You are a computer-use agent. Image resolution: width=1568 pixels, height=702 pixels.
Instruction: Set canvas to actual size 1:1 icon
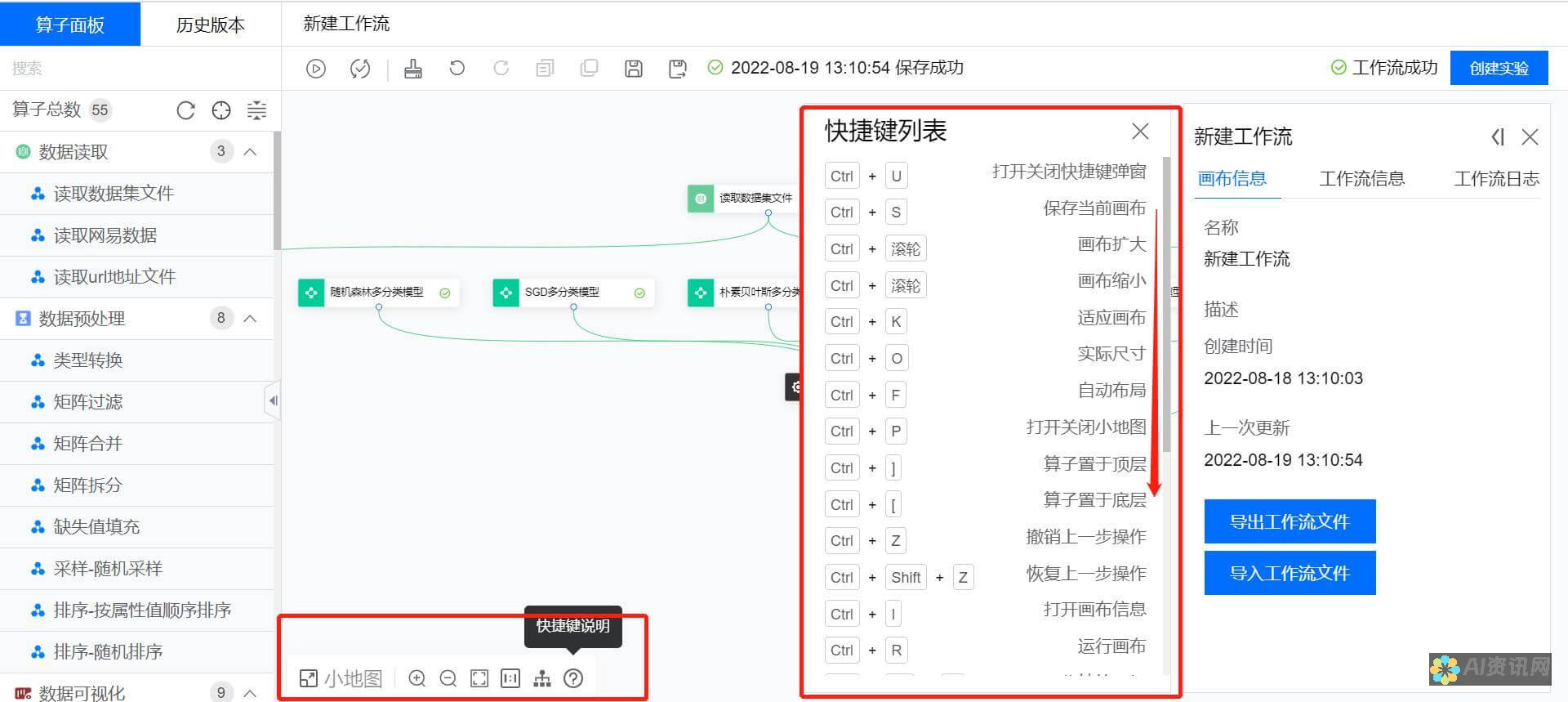click(510, 678)
